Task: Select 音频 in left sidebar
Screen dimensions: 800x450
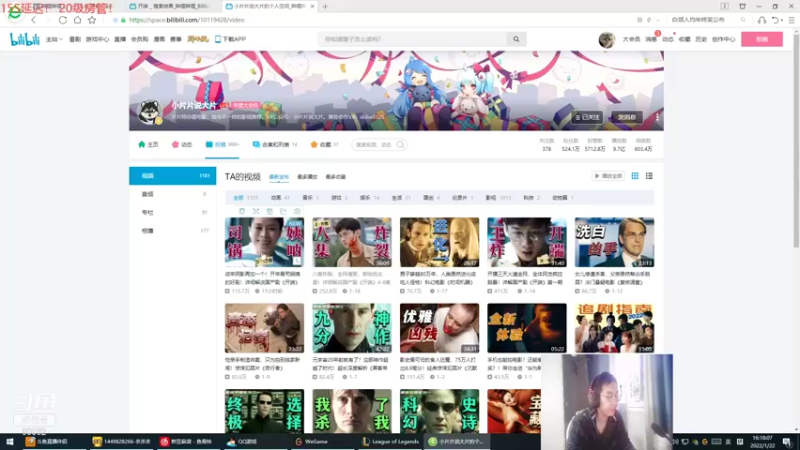Action: [x=172, y=194]
